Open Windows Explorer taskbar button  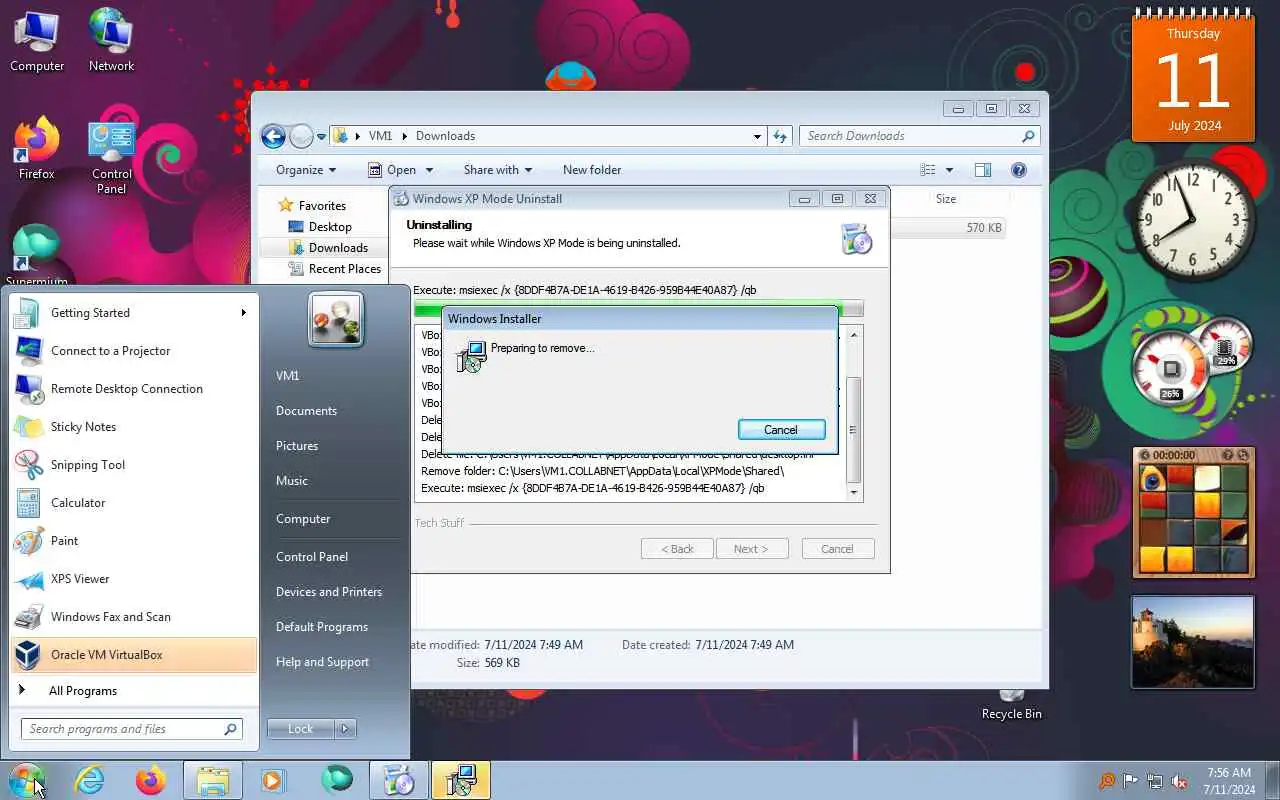pyautogui.click(x=212, y=780)
